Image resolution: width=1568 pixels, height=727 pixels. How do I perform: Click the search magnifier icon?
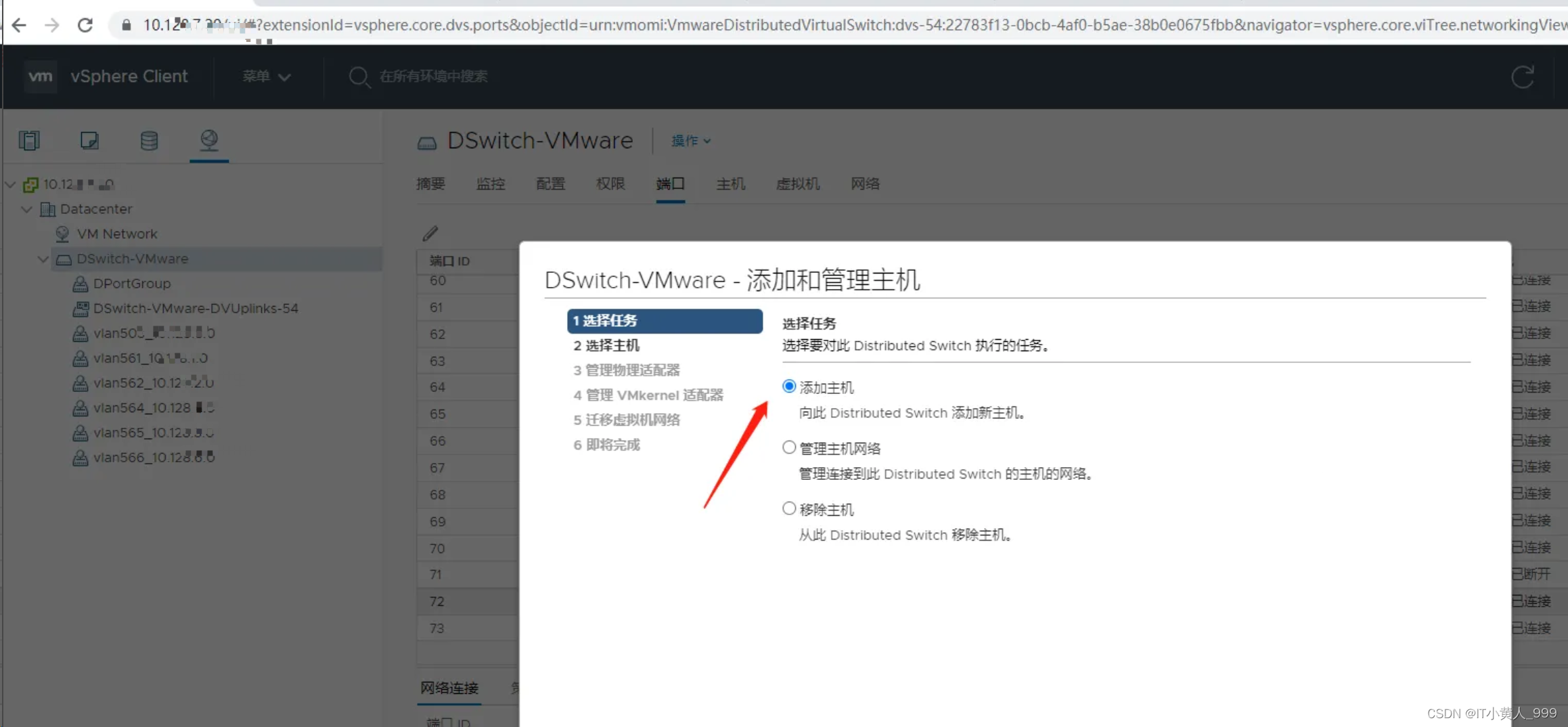359,76
